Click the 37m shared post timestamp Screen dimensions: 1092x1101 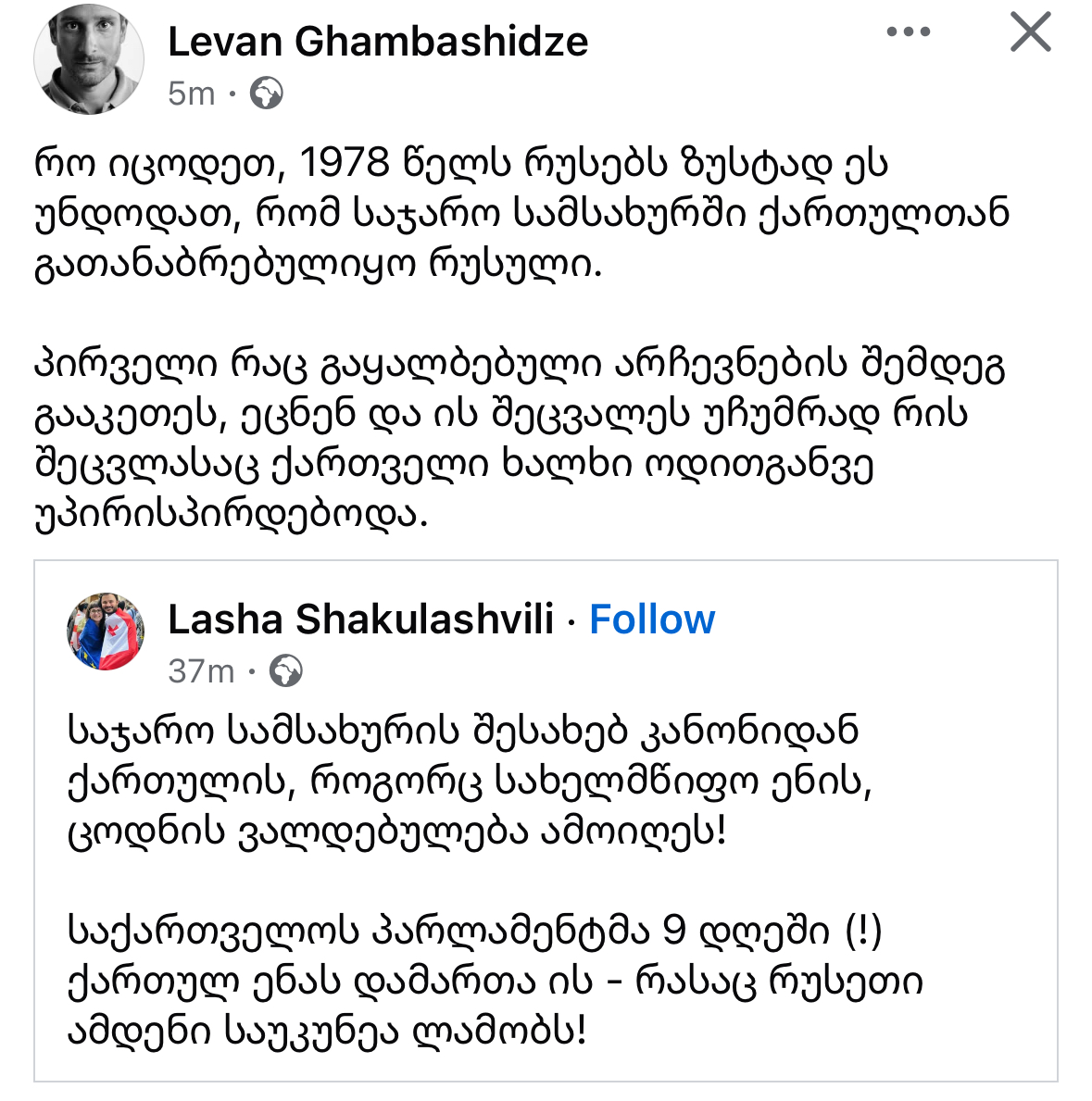click(x=201, y=671)
